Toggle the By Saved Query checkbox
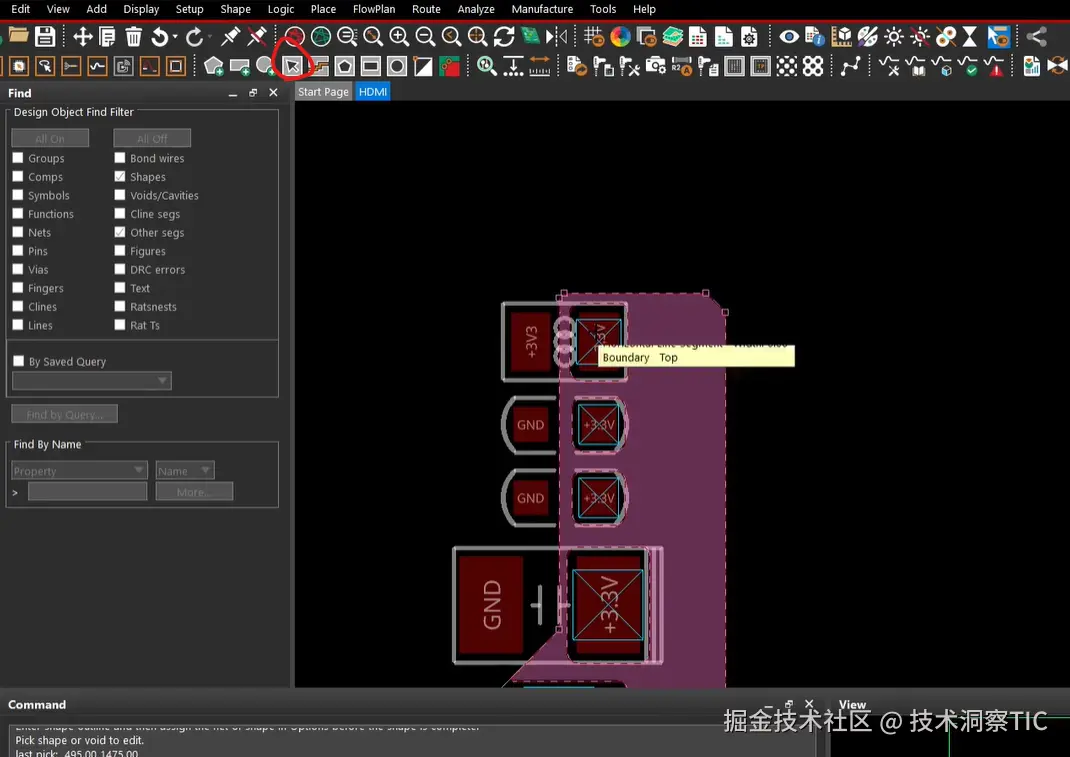This screenshot has height=757, width=1070. [18, 361]
